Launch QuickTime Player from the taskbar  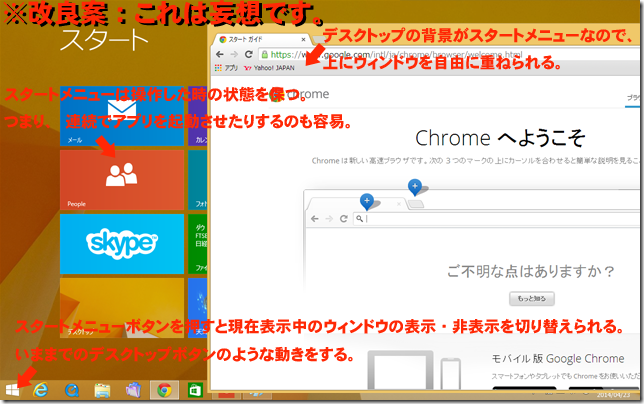[72, 390]
